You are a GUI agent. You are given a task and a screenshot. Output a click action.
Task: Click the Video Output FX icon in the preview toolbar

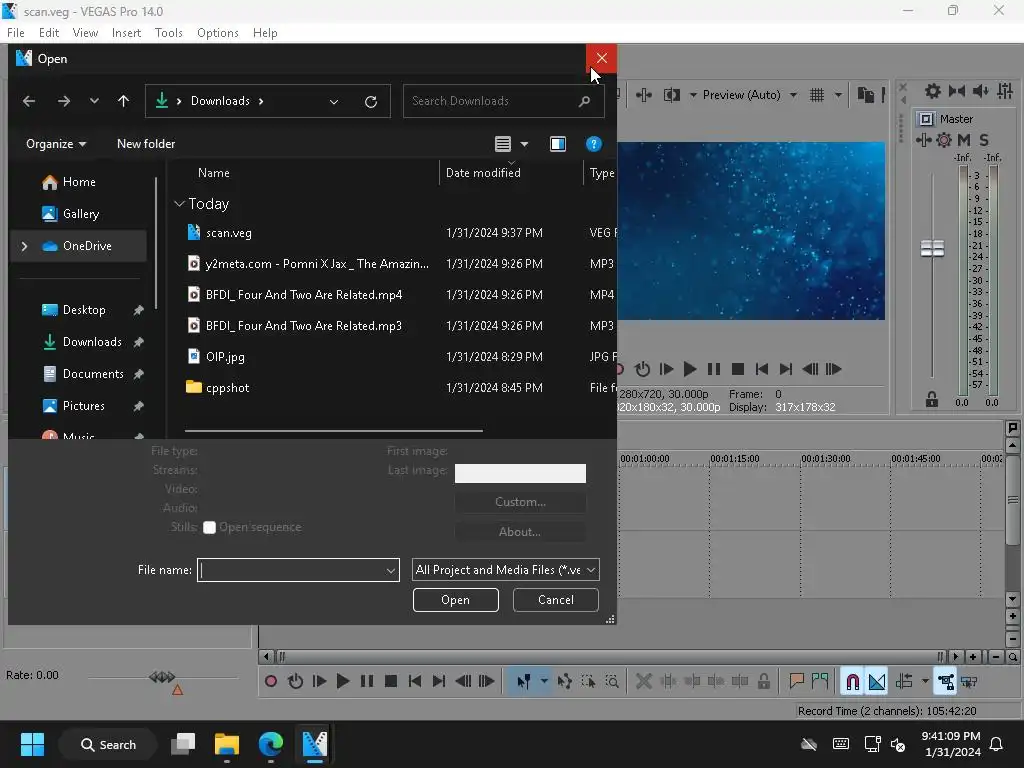644,95
